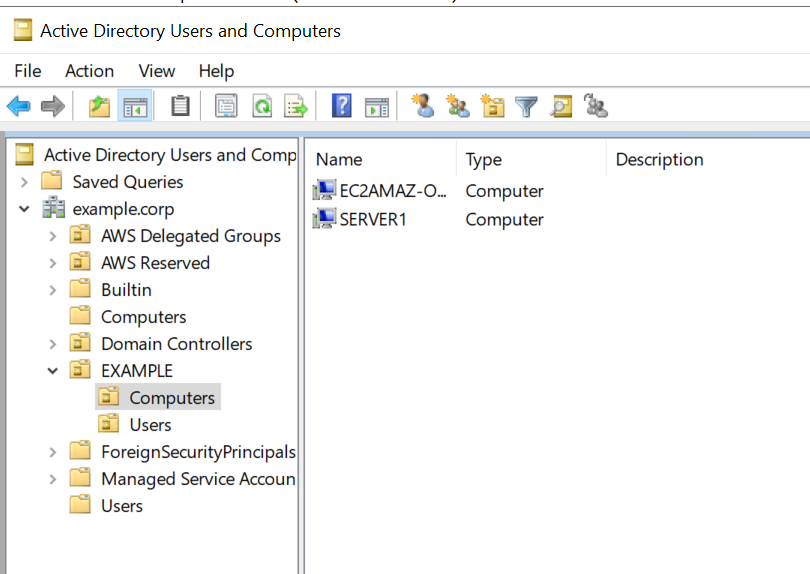The image size is (810, 574).
Task: Click the SERVER1 computer icon
Action: pos(324,219)
